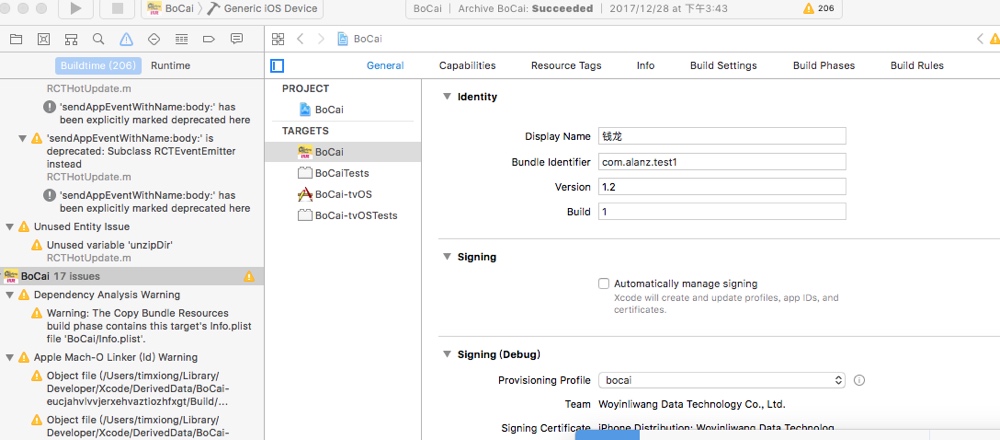Open the Capabilities tab
Screen dimensions: 1000x440
click(x=467, y=66)
